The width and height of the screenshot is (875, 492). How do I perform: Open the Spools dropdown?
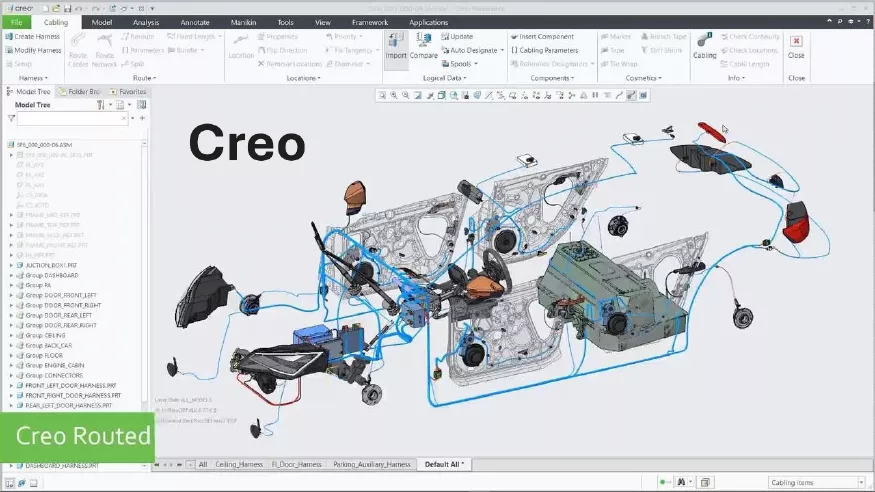[x=460, y=64]
